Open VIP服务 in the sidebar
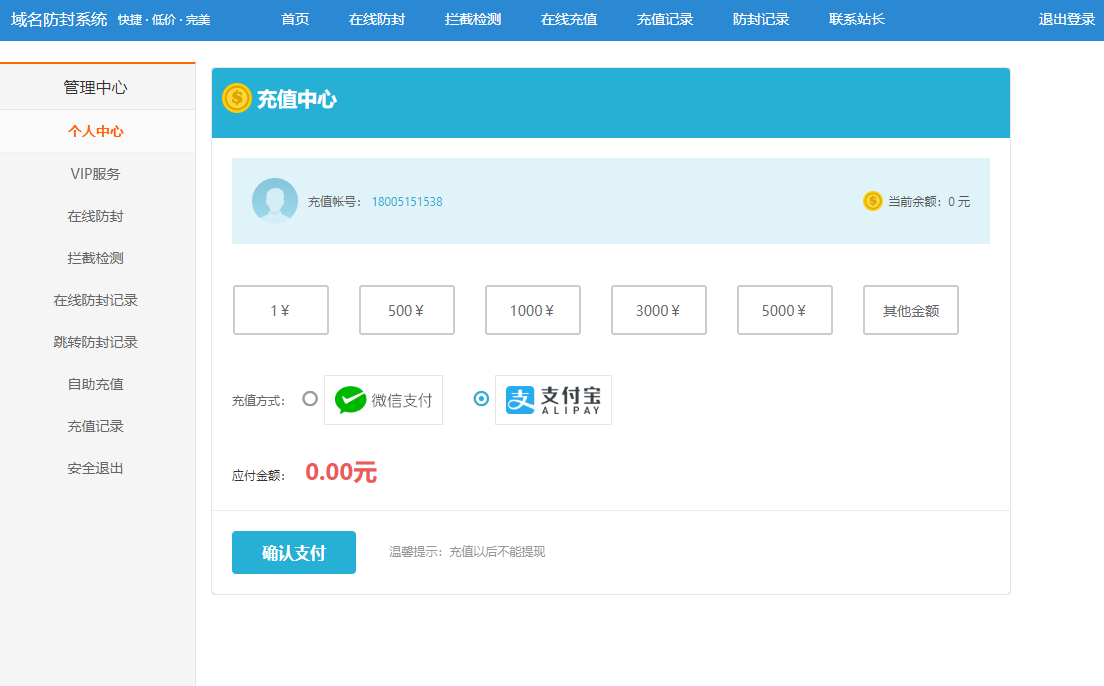The width and height of the screenshot is (1104, 686). click(x=96, y=174)
